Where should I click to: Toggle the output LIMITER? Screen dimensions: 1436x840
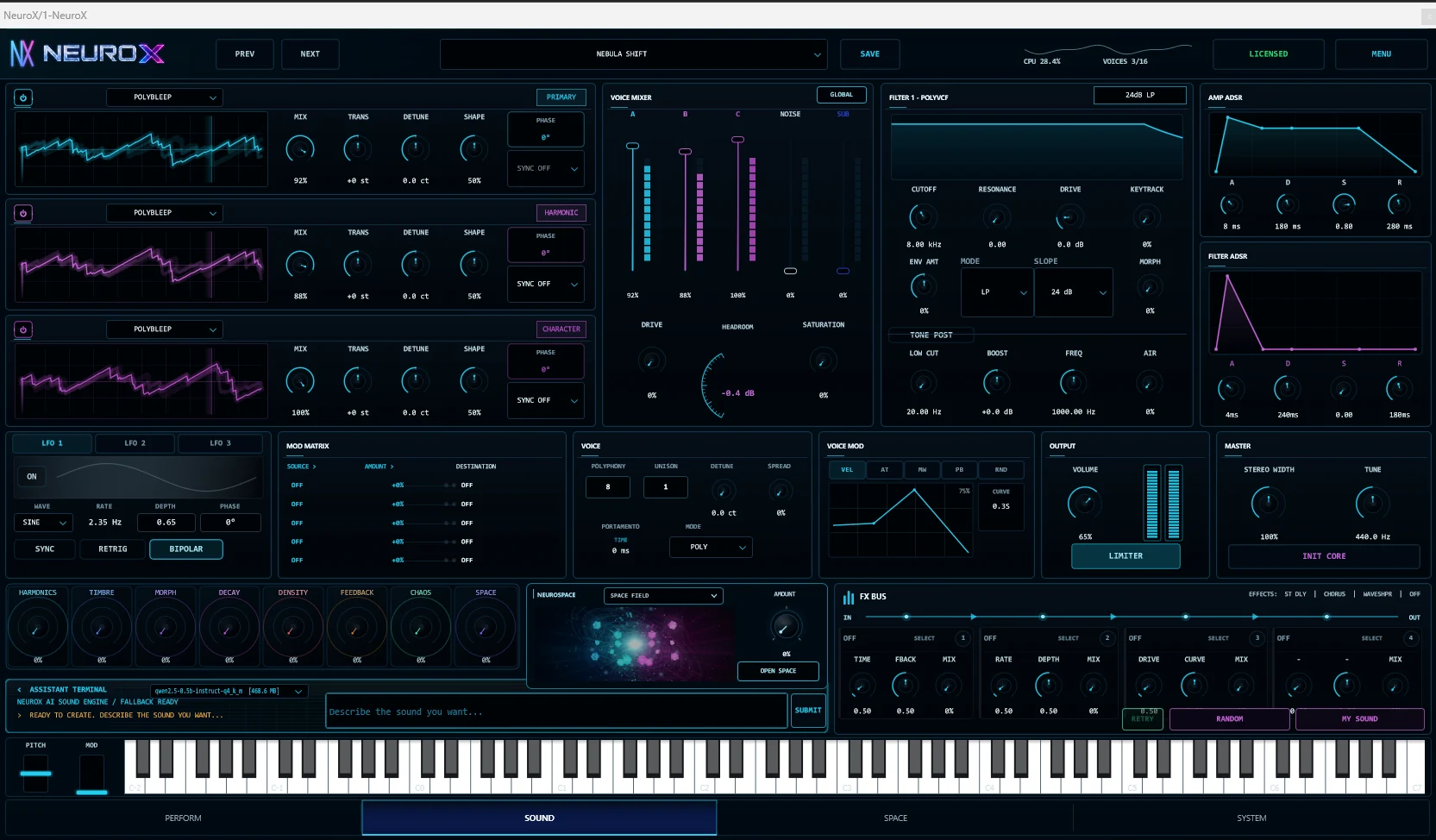pos(1126,556)
